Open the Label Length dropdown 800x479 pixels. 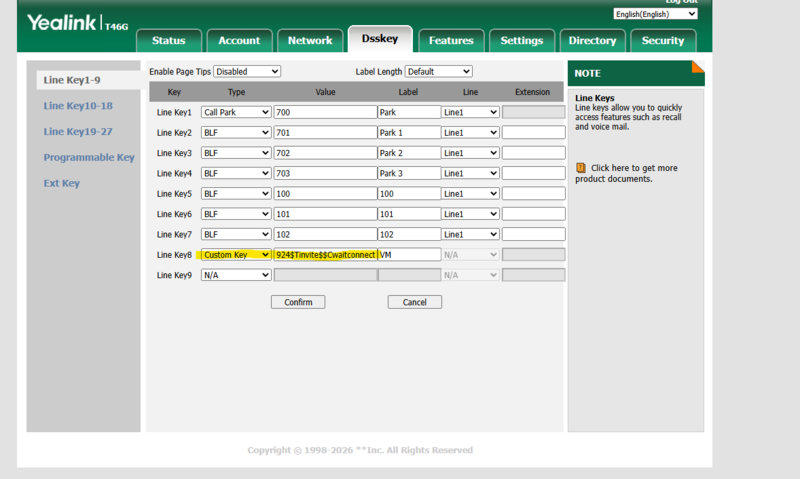pyautogui.click(x=439, y=71)
